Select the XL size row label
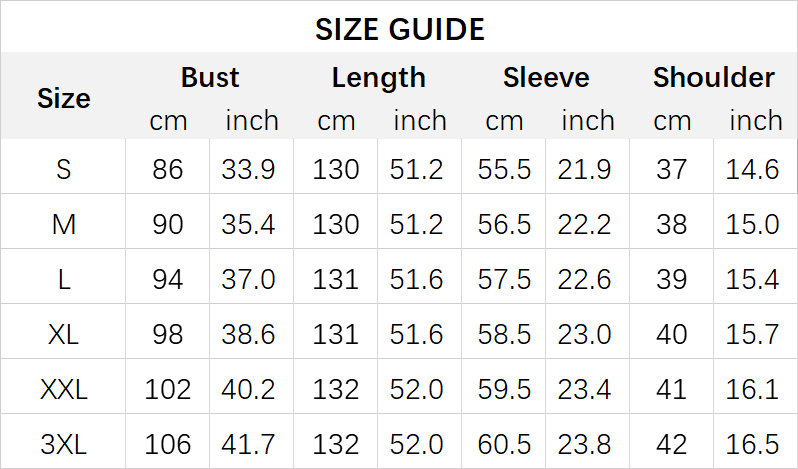Viewport: 798px width, 469px height. click(x=63, y=333)
